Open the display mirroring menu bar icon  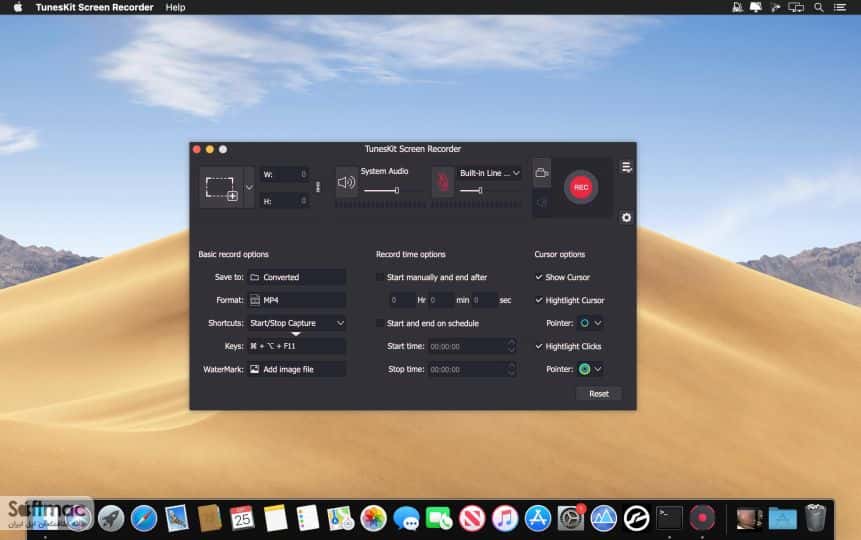tap(796, 7)
